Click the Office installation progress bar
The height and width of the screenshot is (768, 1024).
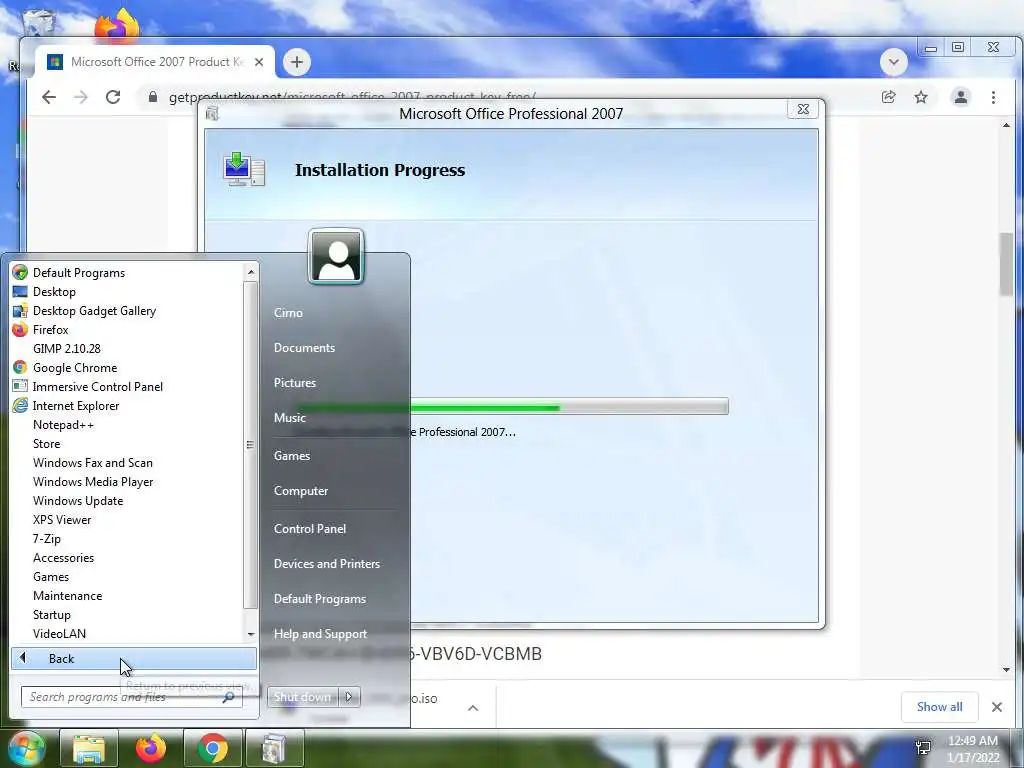pyautogui.click(x=513, y=406)
